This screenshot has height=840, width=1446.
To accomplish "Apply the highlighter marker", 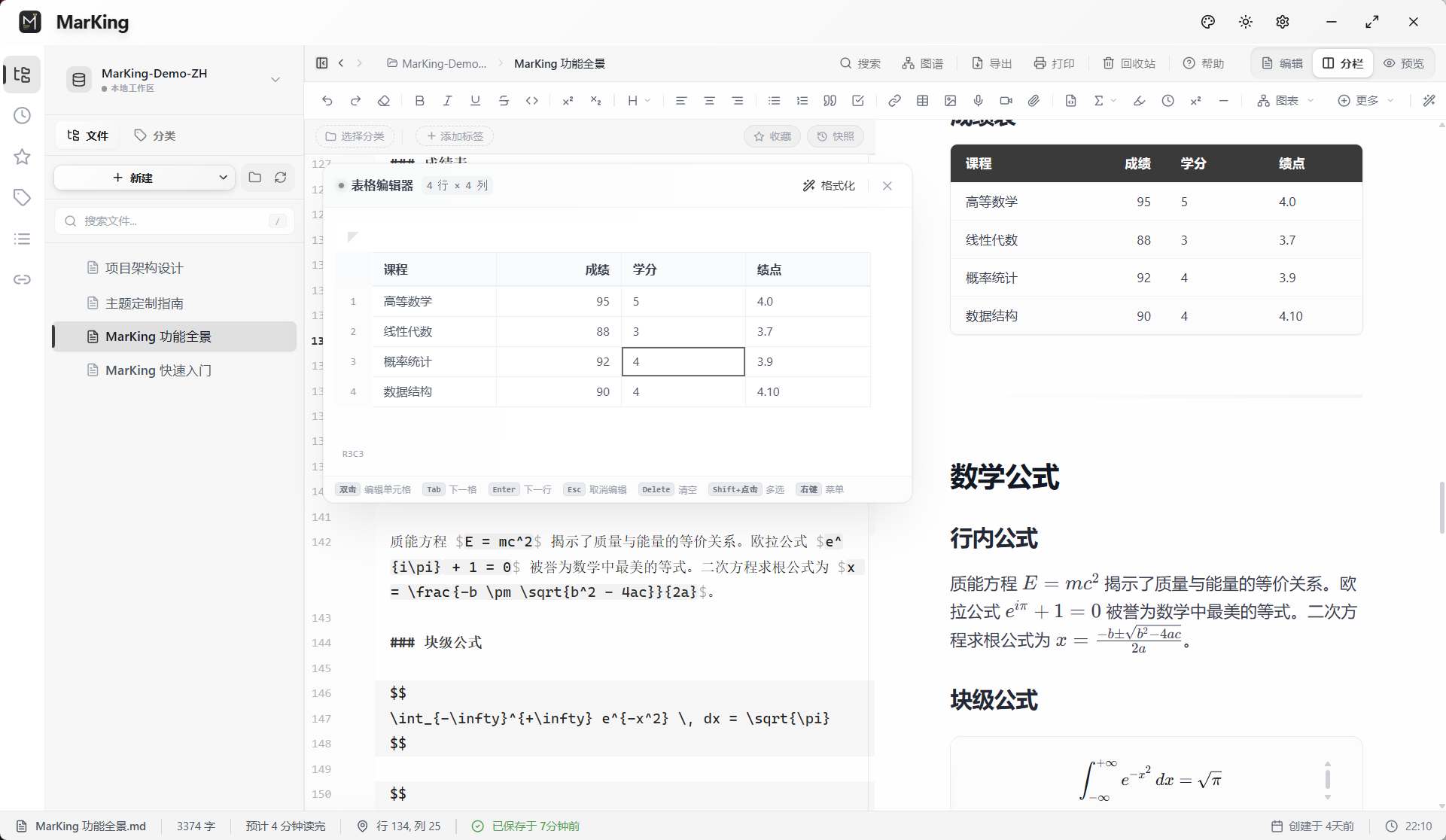I will click(1140, 101).
